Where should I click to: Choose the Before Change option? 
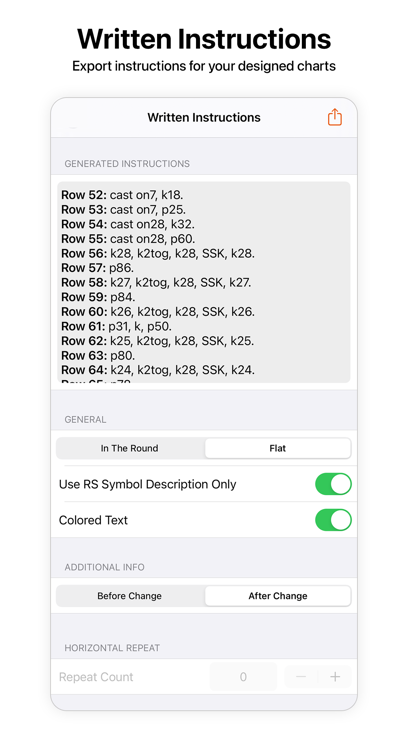(130, 596)
